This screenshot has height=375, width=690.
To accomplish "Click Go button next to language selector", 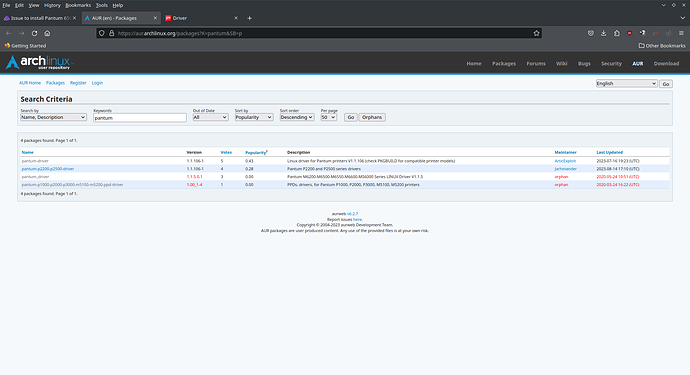I will click(666, 84).
